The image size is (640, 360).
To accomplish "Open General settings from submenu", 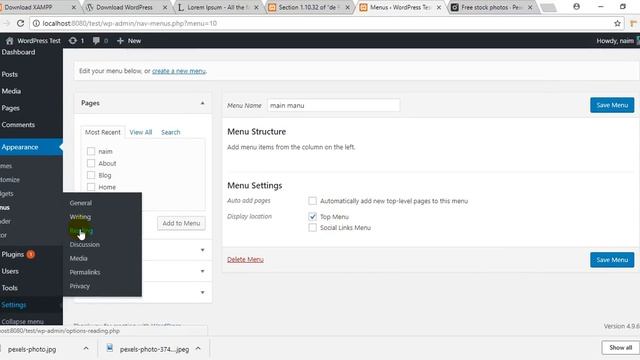I will point(81,203).
